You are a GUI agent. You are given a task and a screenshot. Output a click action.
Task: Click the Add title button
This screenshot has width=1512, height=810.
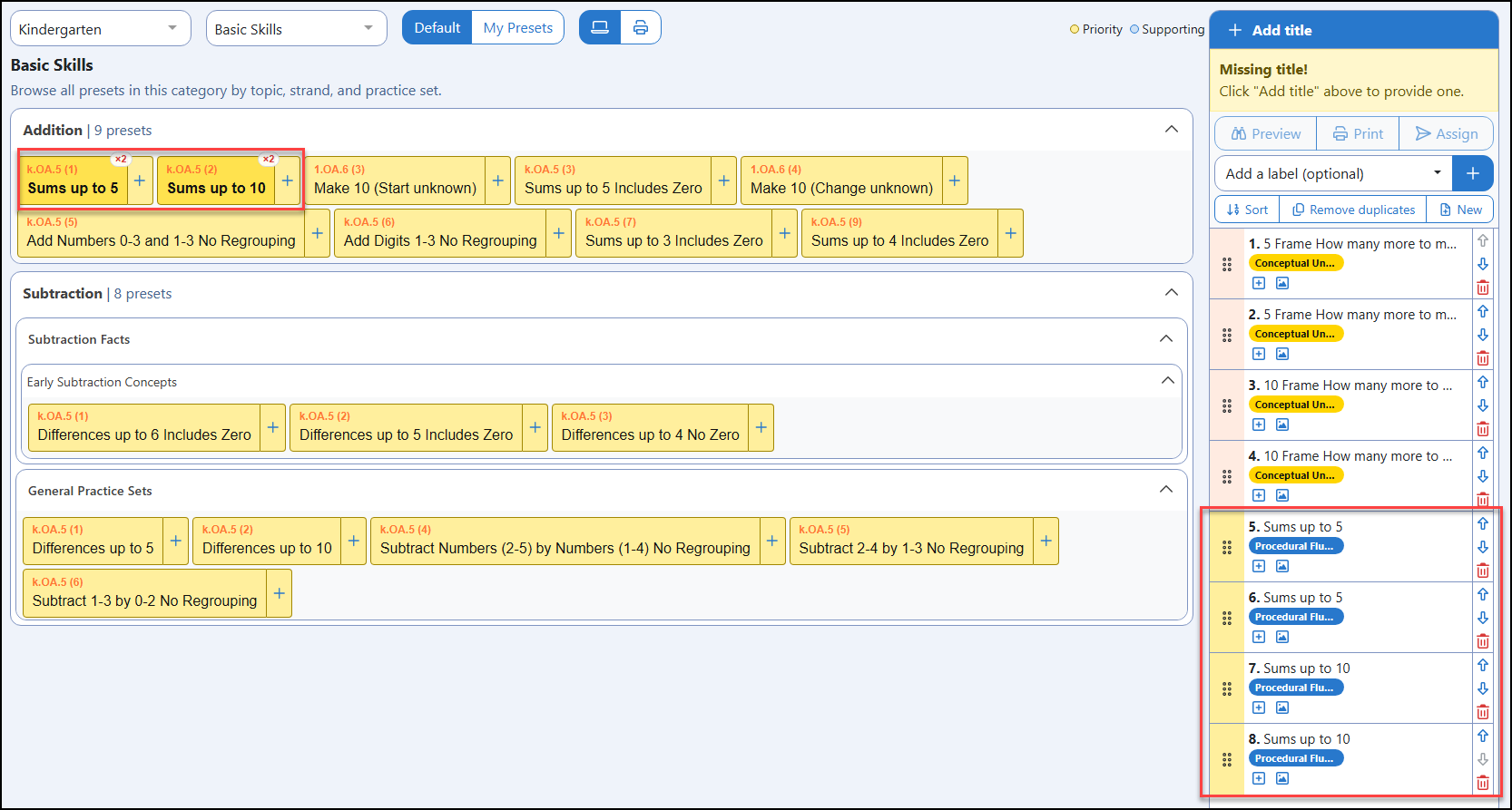pos(1354,30)
